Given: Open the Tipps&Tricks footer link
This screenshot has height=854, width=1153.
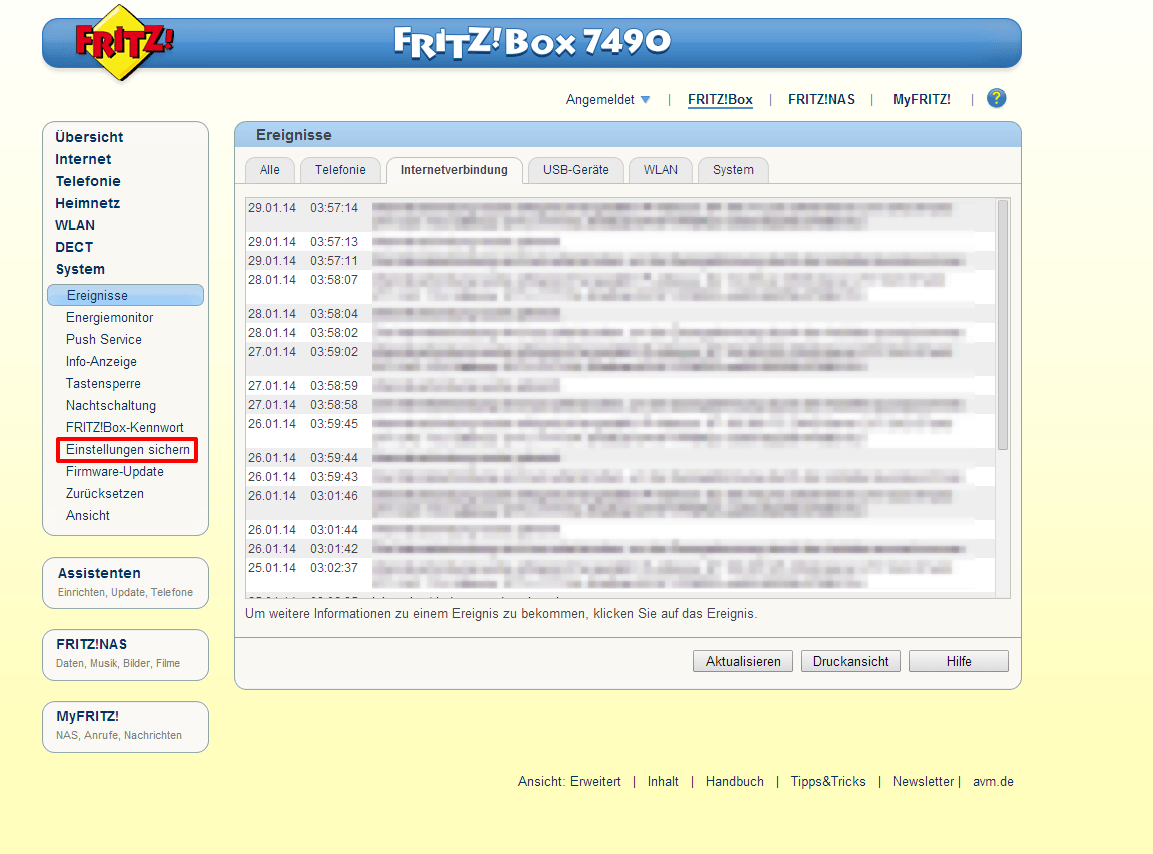Looking at the screenshot, I should (x=828, y=781).
